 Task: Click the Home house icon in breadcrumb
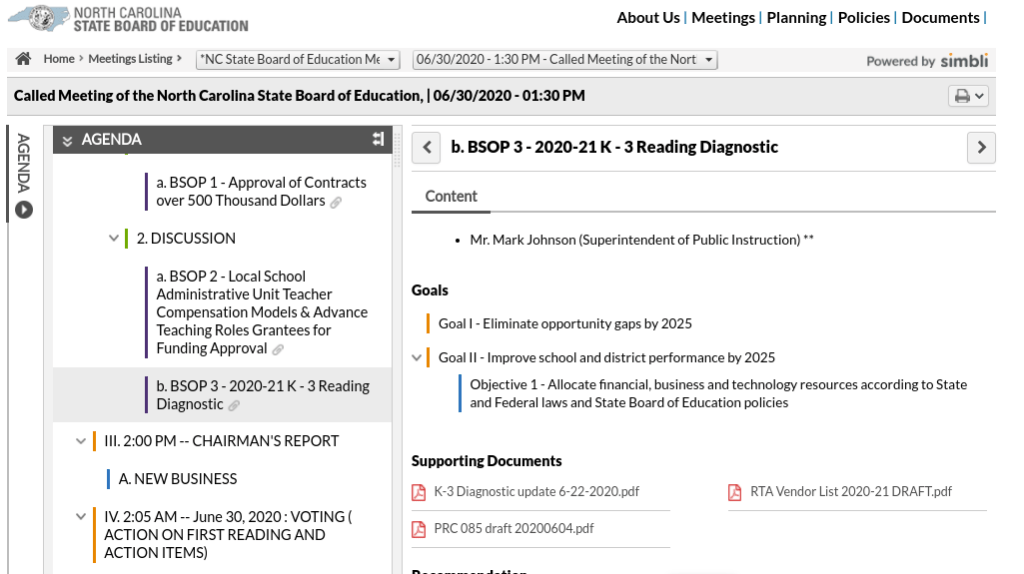pyautogui.click(x=23, y=59)
